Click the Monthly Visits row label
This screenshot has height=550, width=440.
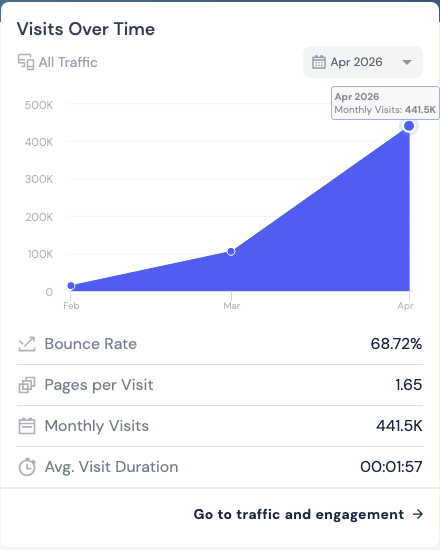[x=97, y=426]
